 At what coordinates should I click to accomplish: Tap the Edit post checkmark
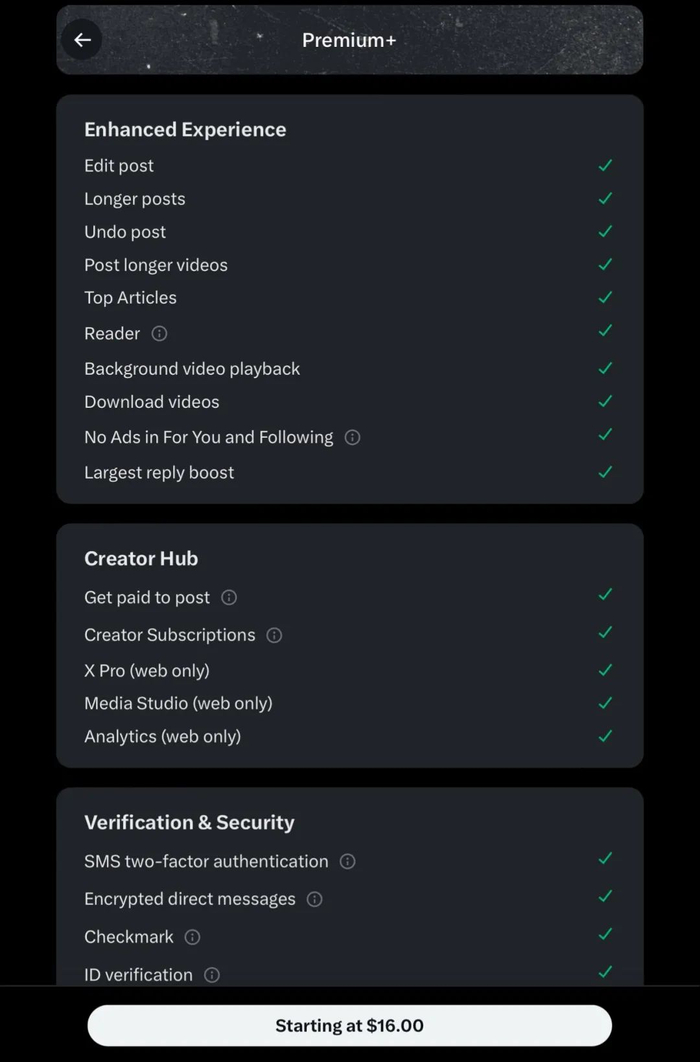(x=605, y=166)
